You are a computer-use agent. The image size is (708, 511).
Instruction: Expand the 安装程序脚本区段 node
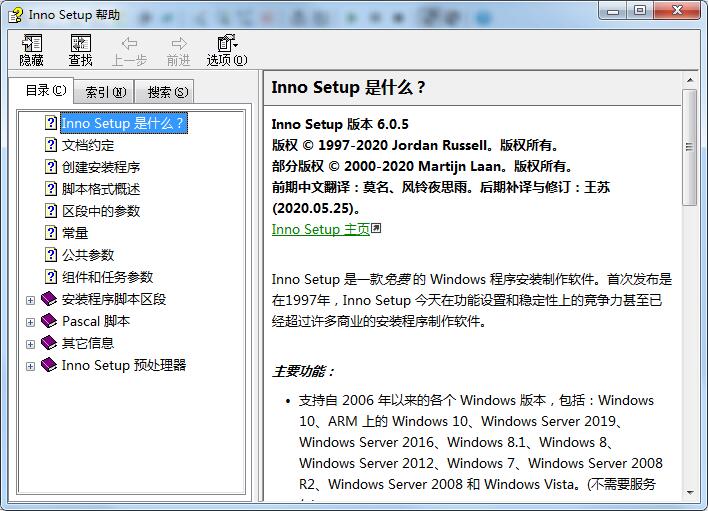click(30, 300)
